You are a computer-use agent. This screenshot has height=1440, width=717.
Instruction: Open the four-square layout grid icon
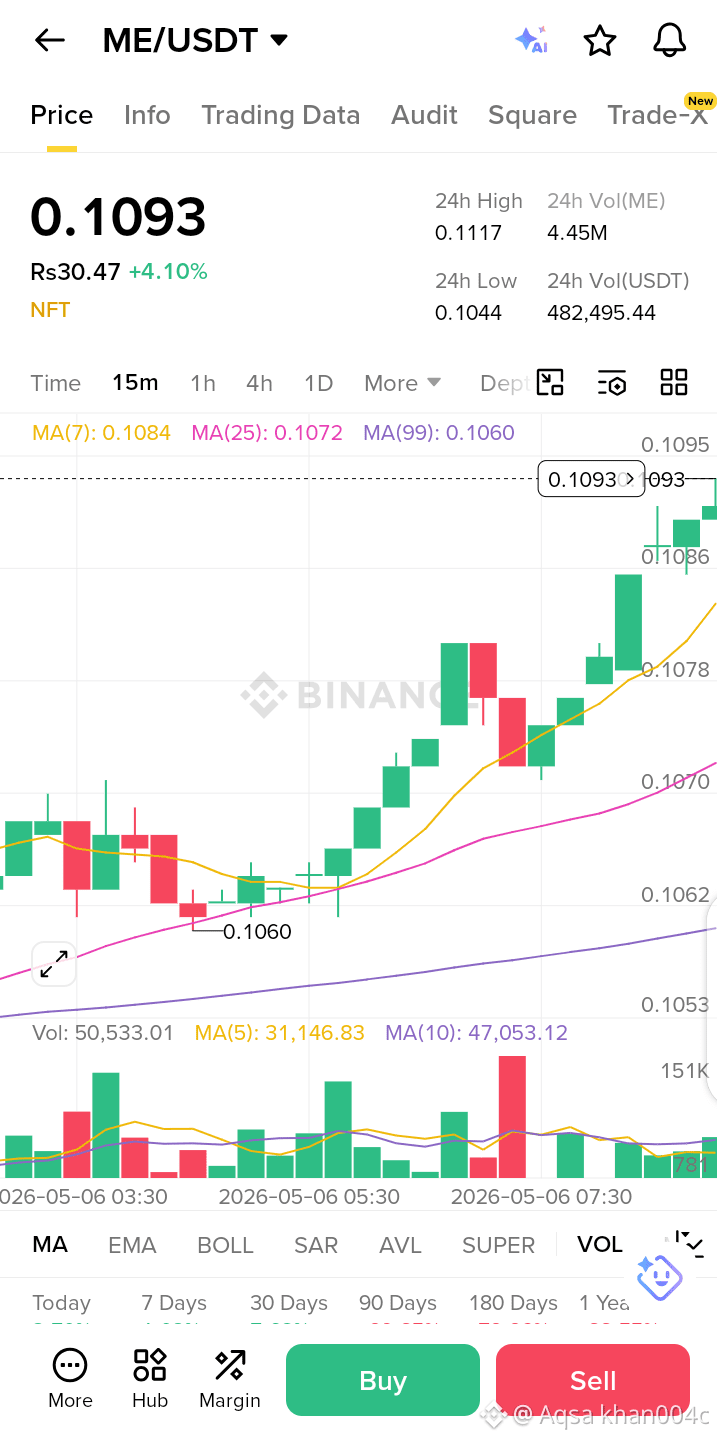(674, 382)
